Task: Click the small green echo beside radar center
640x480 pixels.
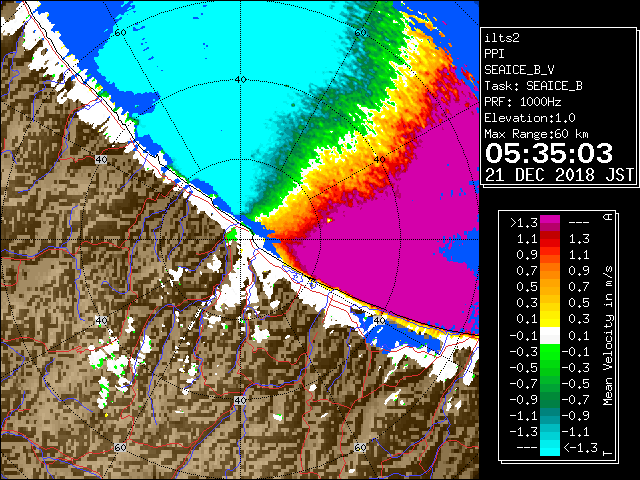Action: [231, 234]
